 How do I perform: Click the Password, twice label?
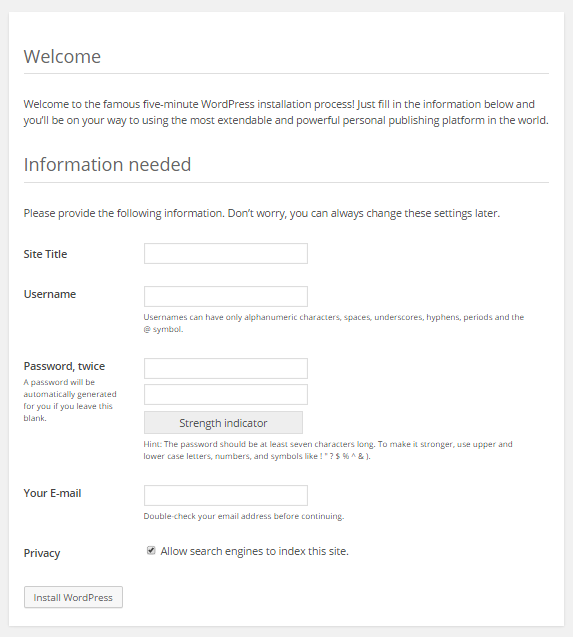point(64,366)
